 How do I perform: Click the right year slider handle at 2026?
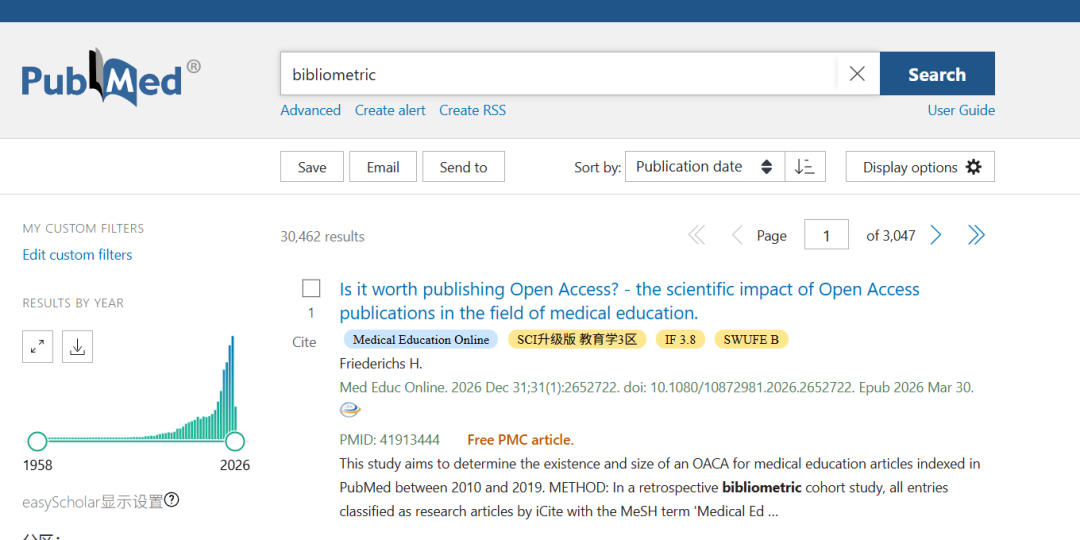point(235,442)
